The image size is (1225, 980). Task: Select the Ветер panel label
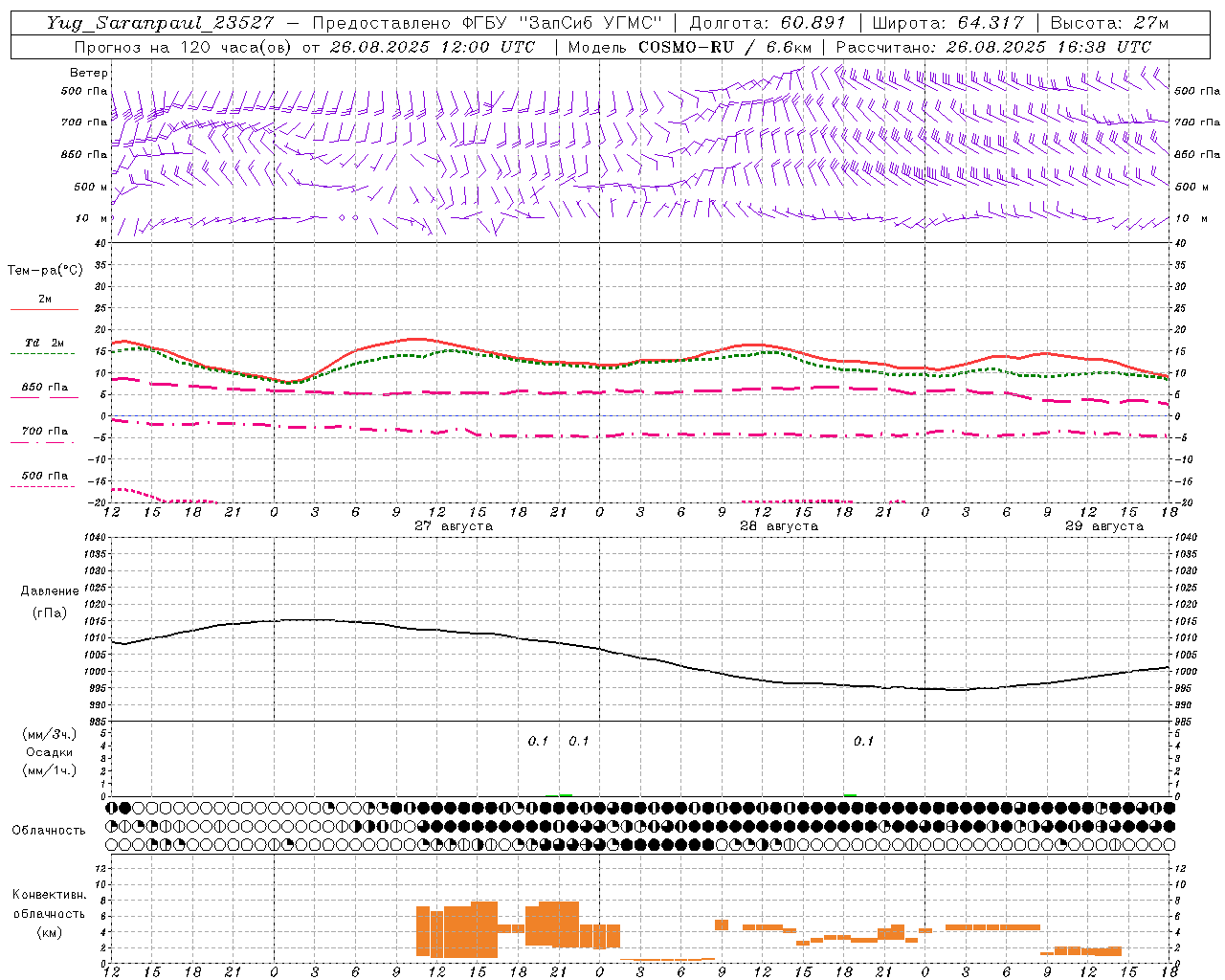tap(89, 73)
